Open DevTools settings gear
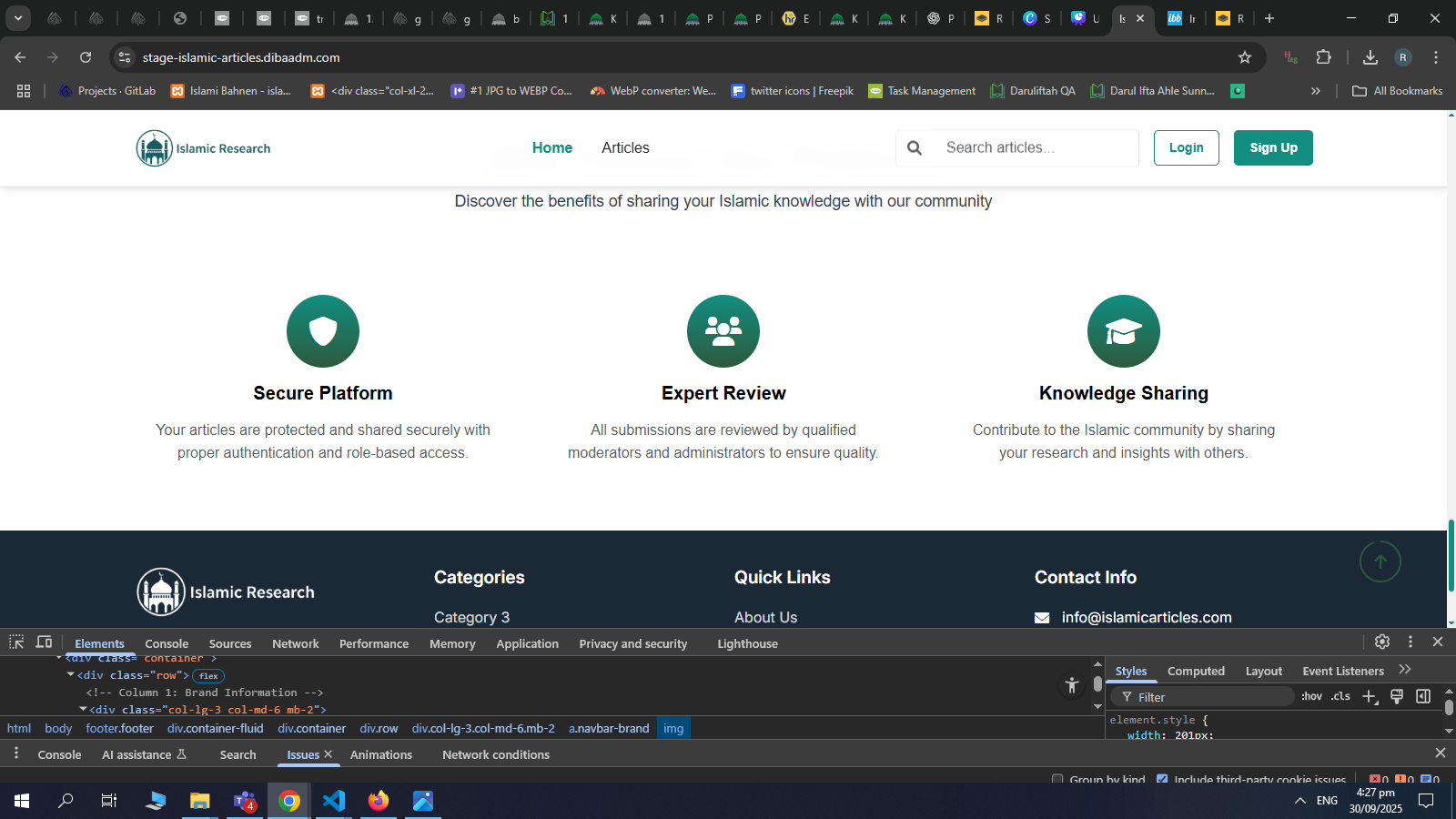This screenshot has height=819, width=1456. (1382, 642)
